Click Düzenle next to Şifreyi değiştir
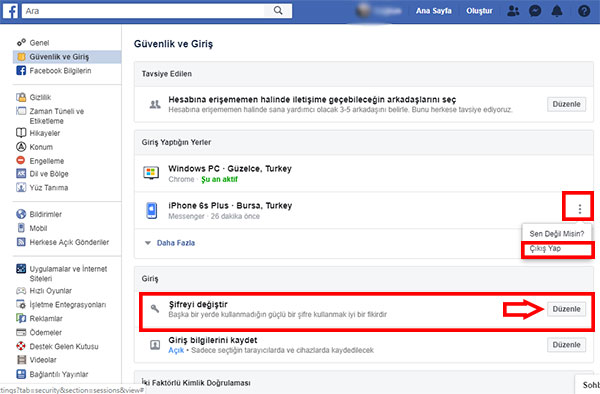 pos(566,309)
